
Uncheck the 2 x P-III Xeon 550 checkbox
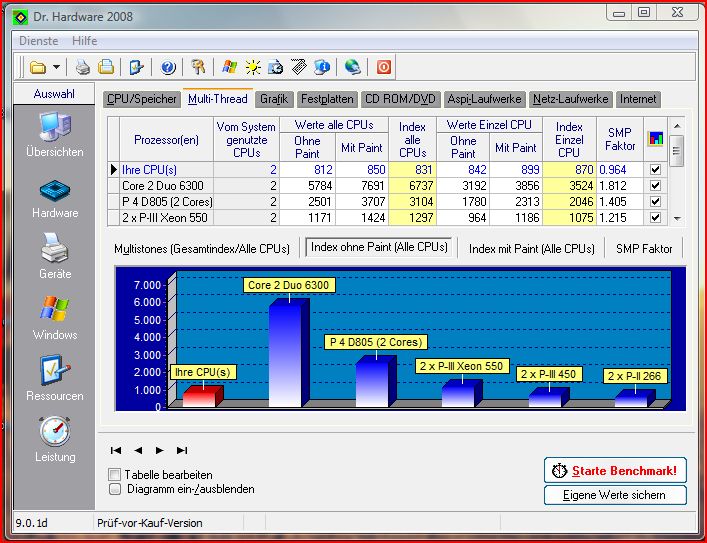coord(656,217)
